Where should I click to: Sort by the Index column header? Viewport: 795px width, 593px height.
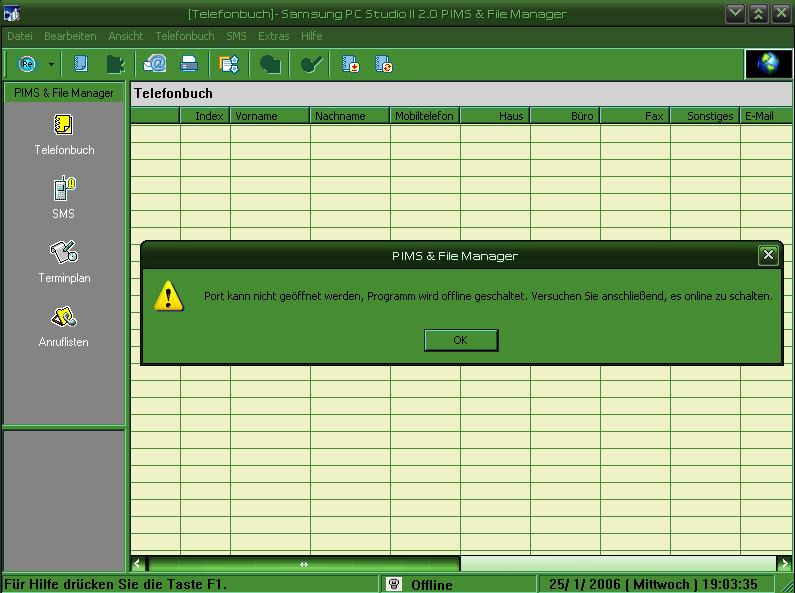click(x=205, y=116)
